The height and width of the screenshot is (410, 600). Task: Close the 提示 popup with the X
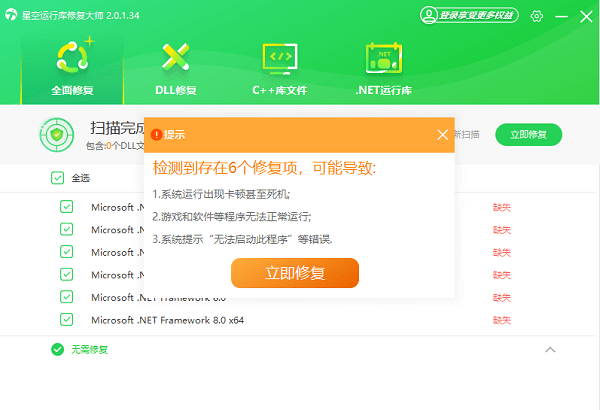443,134
